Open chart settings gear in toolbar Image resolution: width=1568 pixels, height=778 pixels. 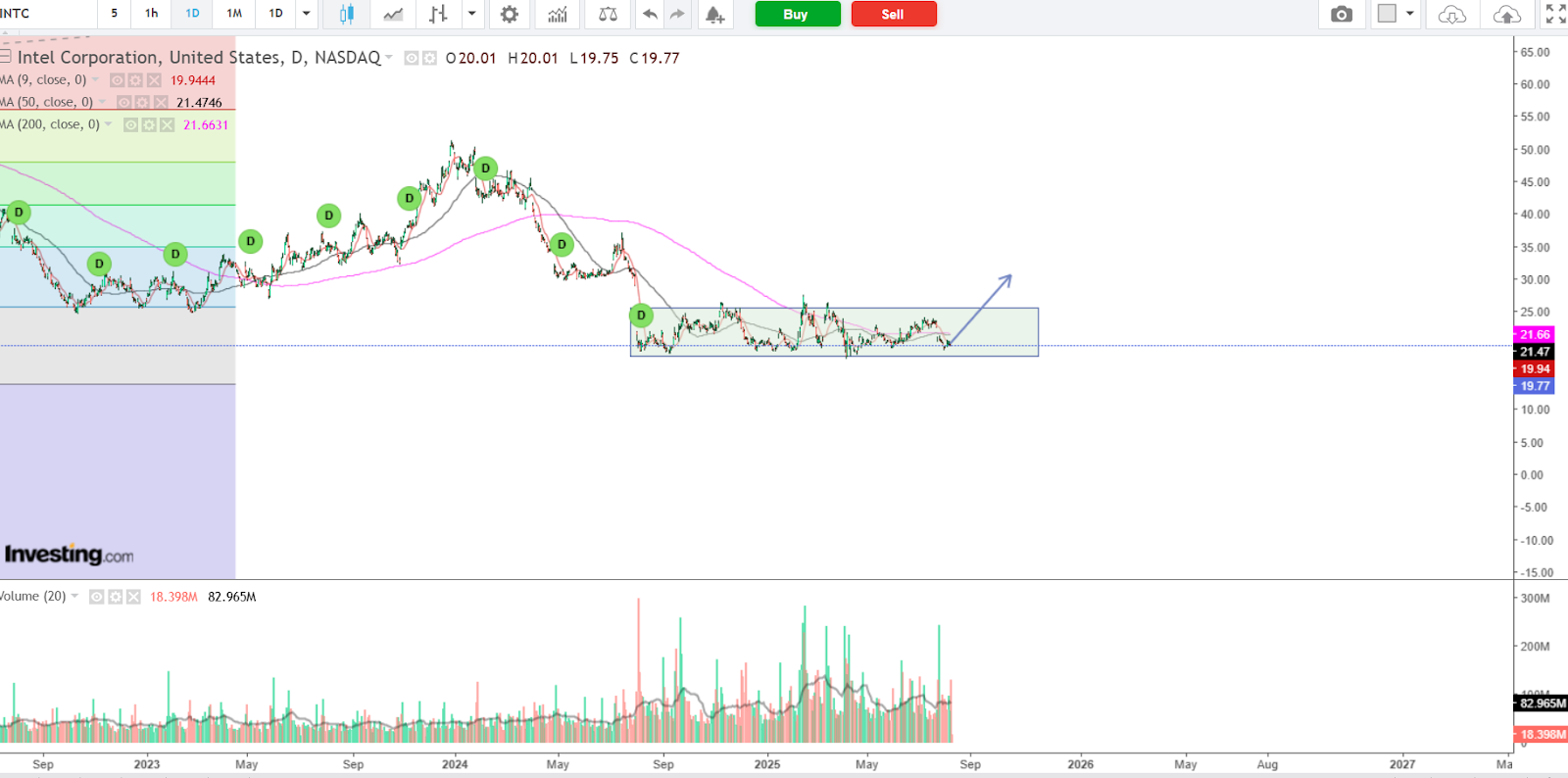click(x=509, y=14)
